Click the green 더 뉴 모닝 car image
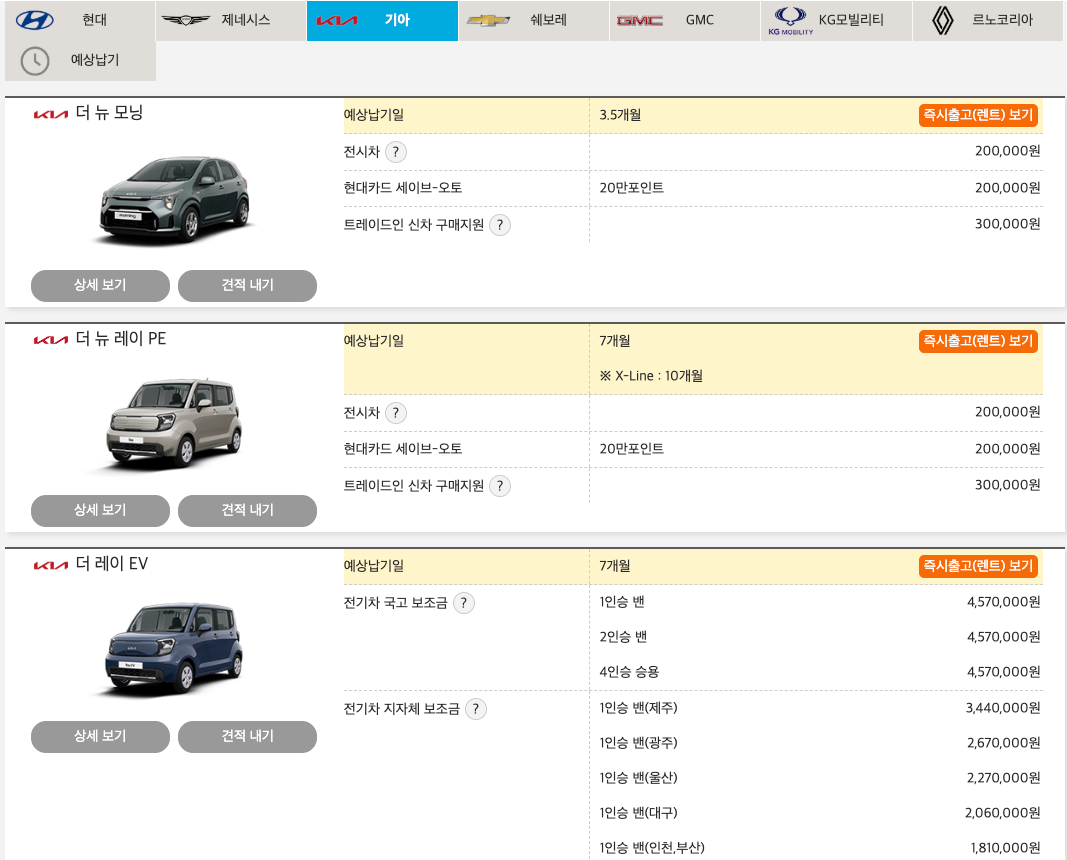 (x=174, y=200)
